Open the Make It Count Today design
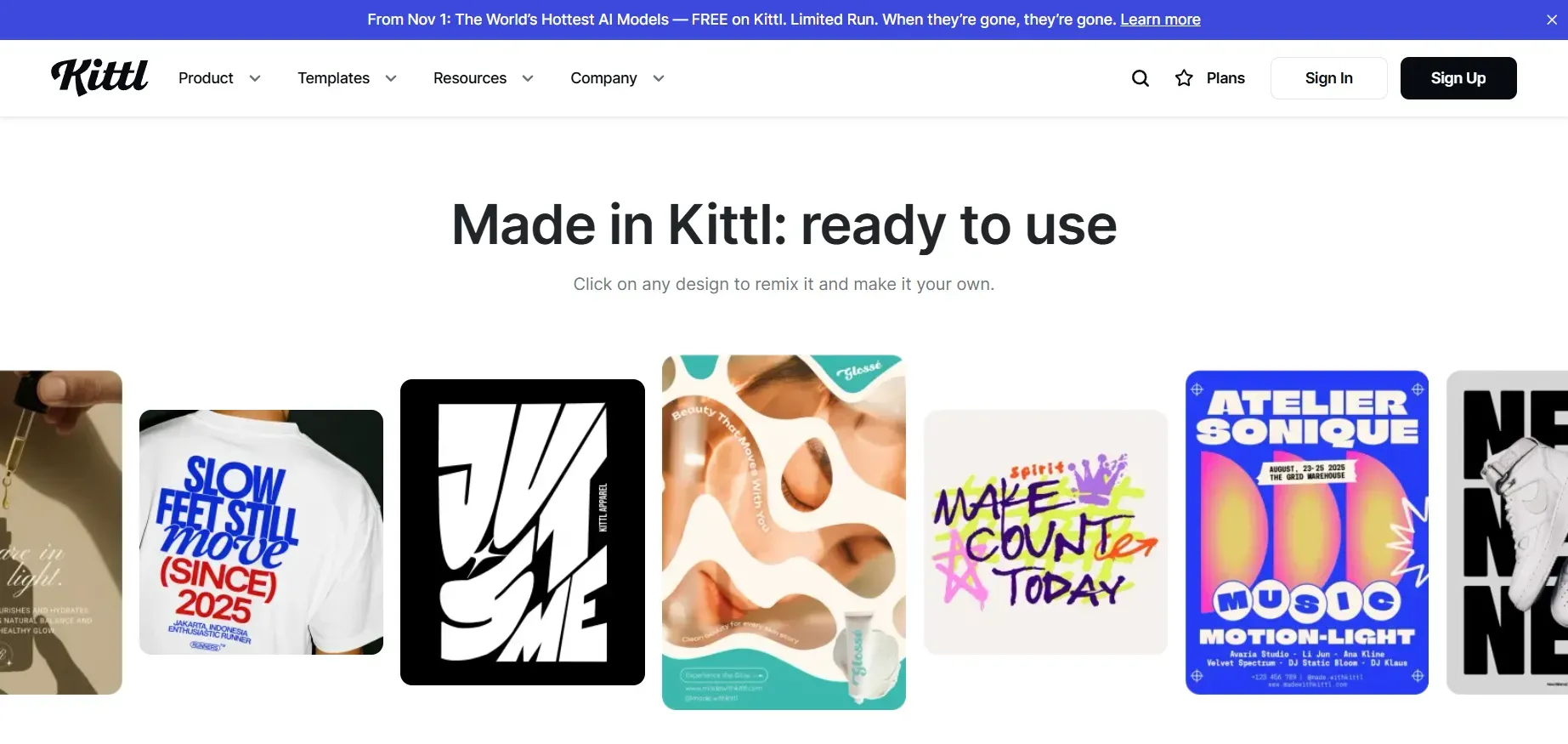1568x744 pixels. [x=1045, y=532]
